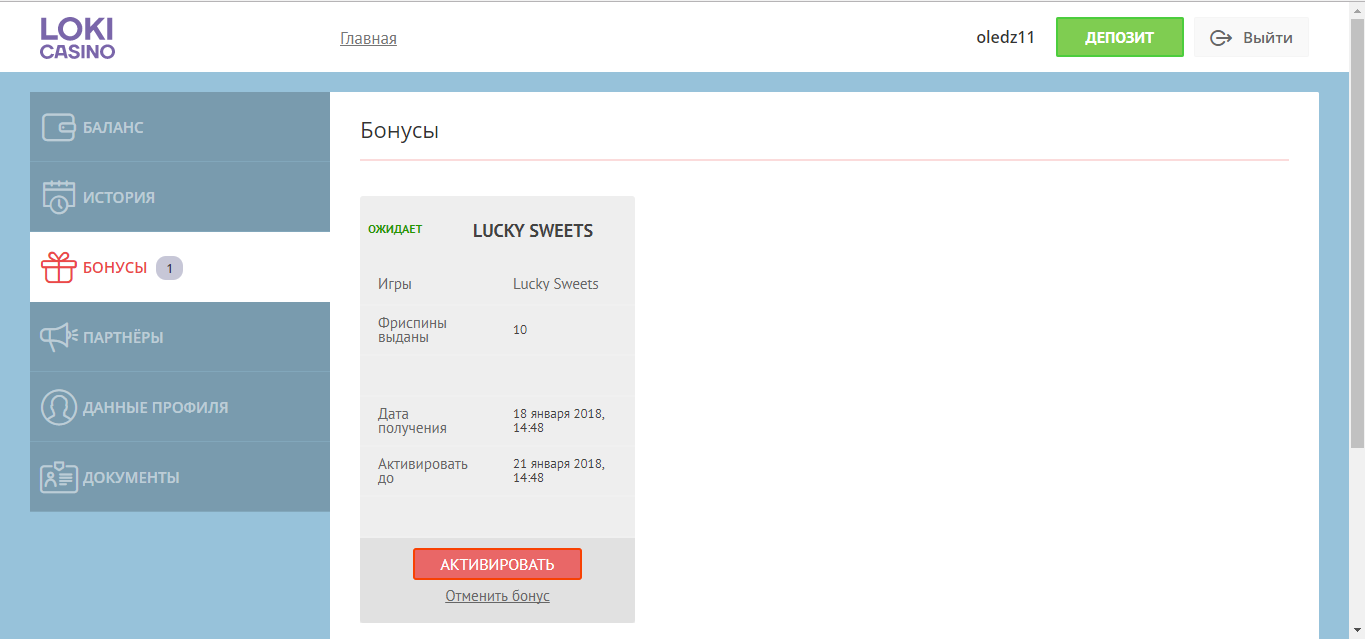The width and height of the screenshot is (1365, 639).
Task: Click the megaphone icon beside Партнёры
Action: 59,337
